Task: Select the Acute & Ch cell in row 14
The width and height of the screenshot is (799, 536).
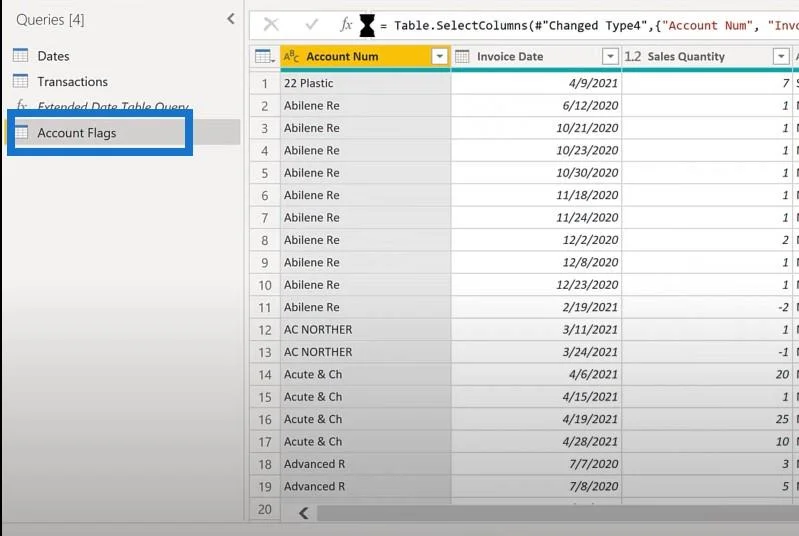Action: [x=365, y=375]
